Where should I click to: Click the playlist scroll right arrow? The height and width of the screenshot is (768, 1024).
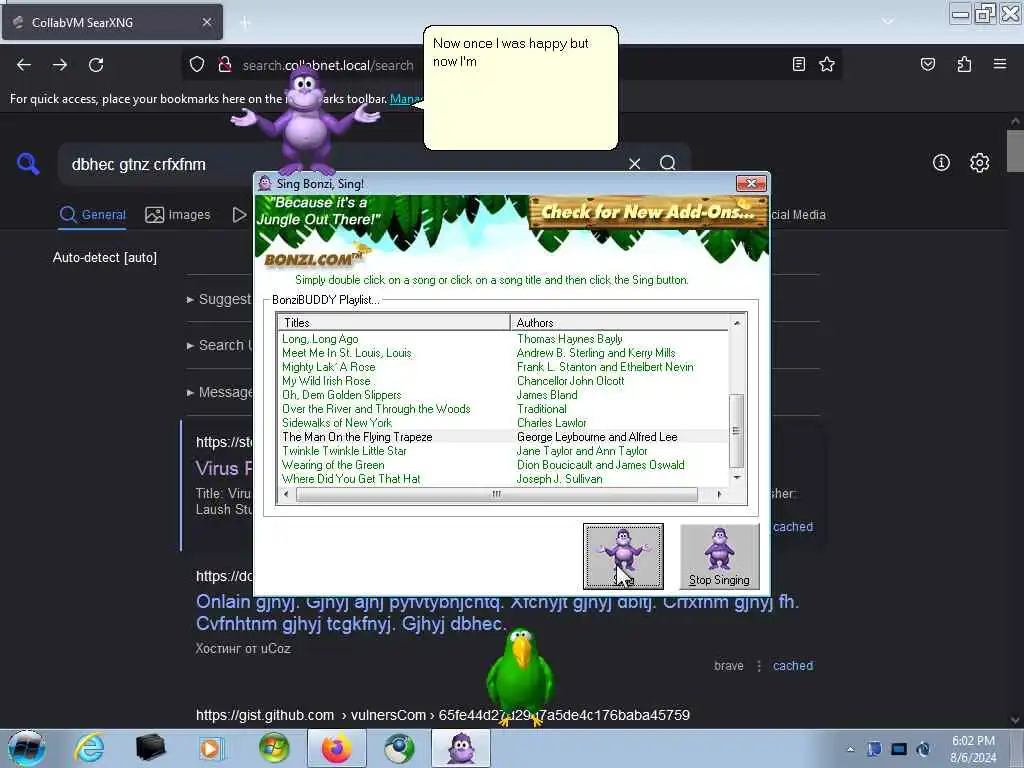click(719, 494)
